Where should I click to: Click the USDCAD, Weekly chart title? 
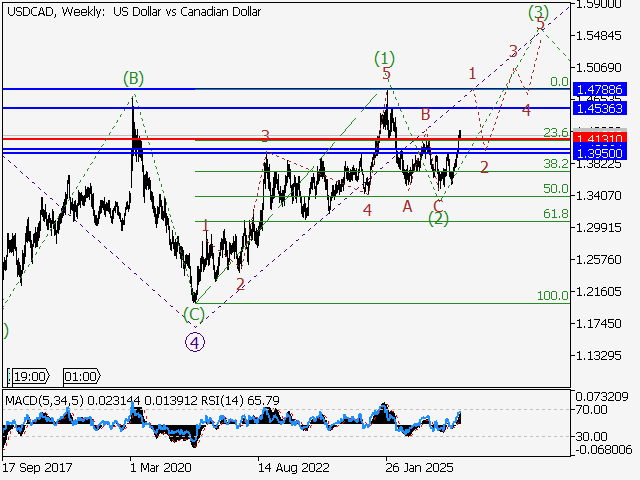[x=56, y=11]
